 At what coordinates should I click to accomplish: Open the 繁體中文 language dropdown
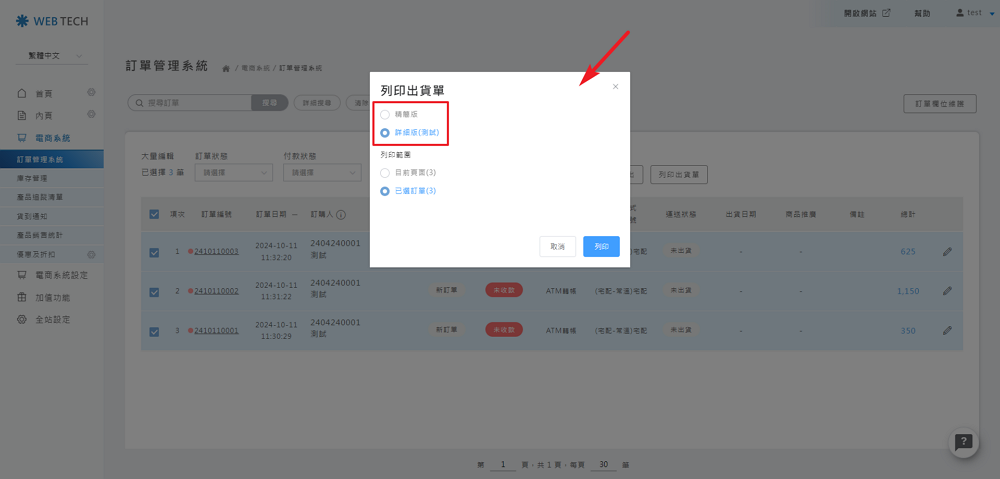[56, 56]
